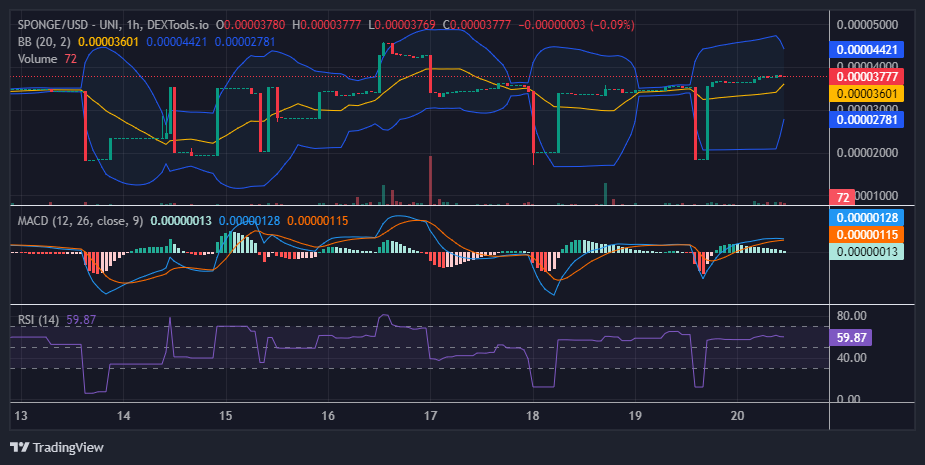The height and width of the screenshot is (465, 925).
Task: Click the upper band price tag 0.00004421
Action: [867, 50]
